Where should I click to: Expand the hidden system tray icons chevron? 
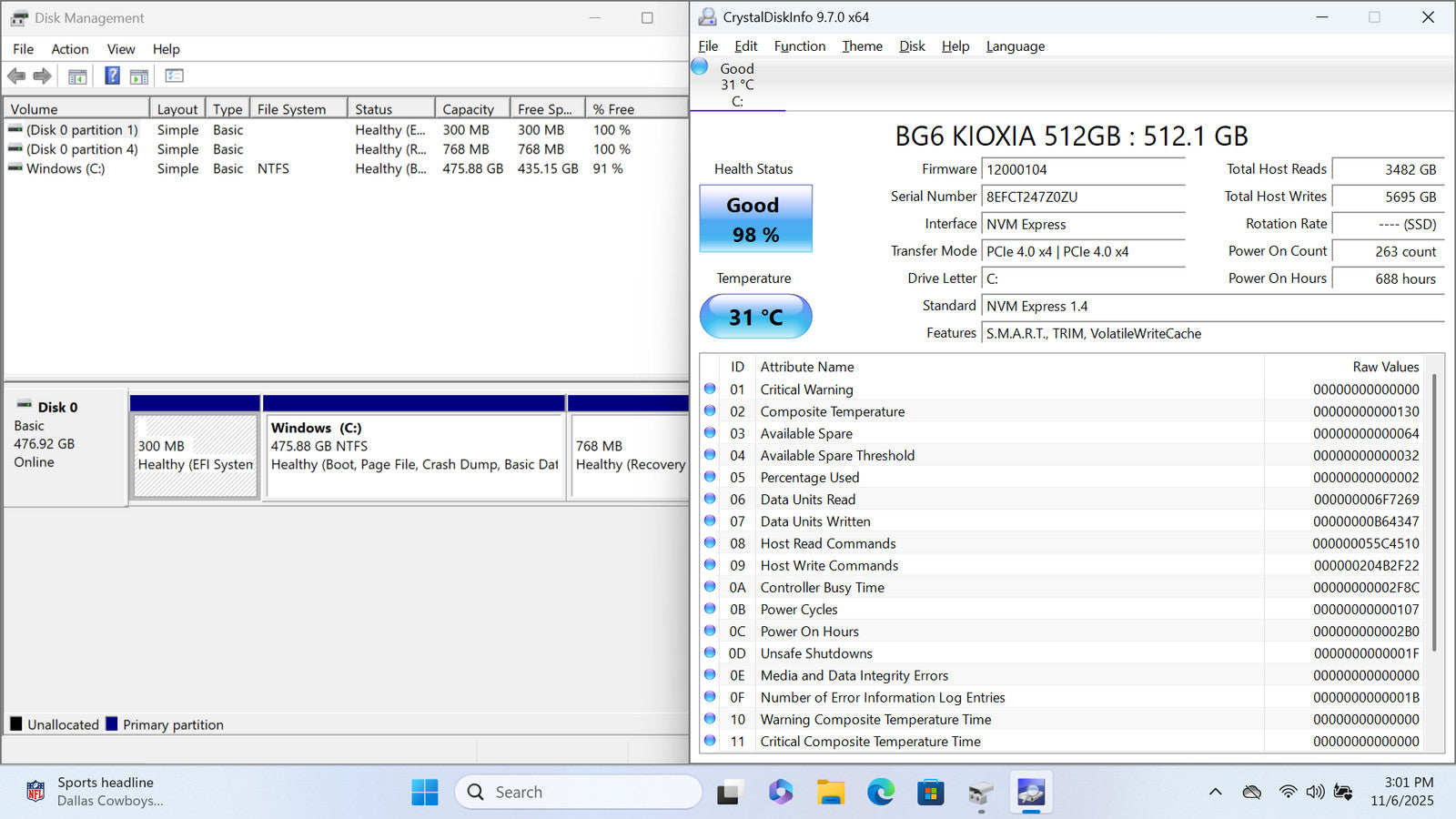(1215, 793)
